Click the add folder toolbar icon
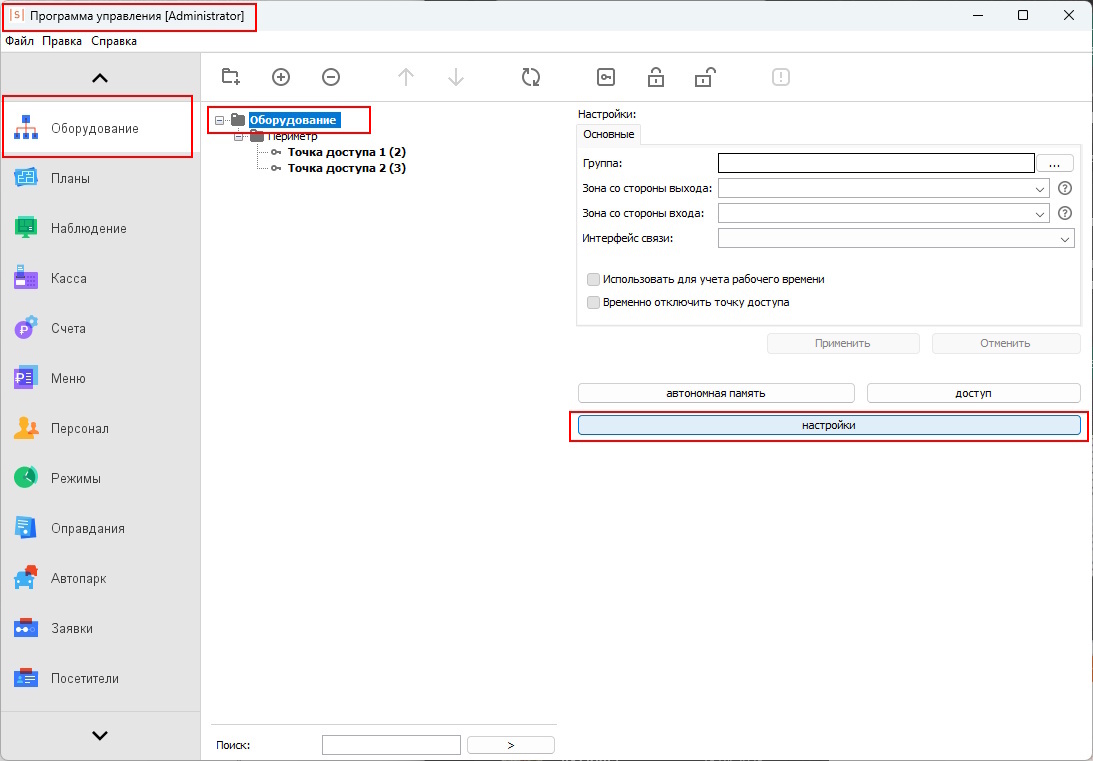The image size is (1093, 761). click(x=231, y=77)
